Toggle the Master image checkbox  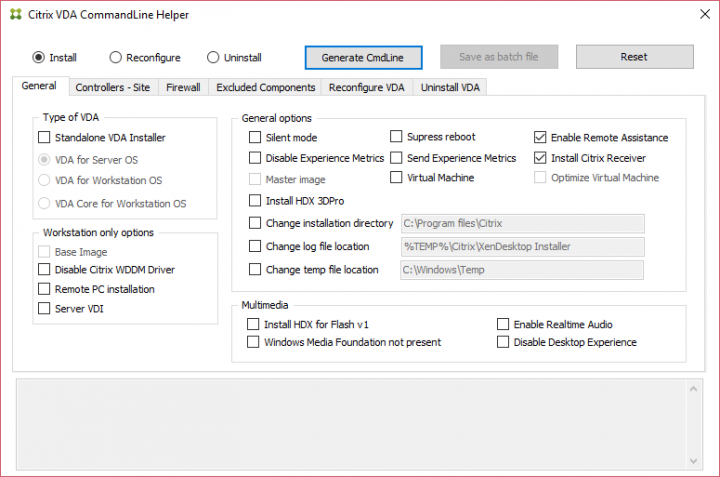(255, 179)
